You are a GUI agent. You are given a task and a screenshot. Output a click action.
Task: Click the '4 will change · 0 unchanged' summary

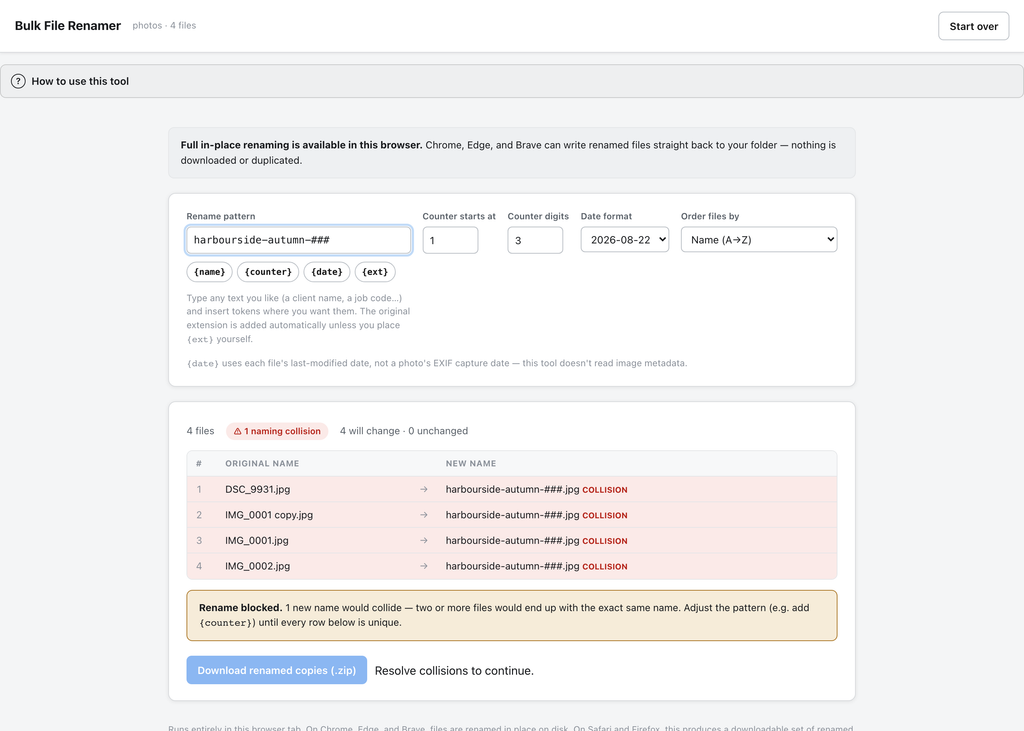[404, 431]
